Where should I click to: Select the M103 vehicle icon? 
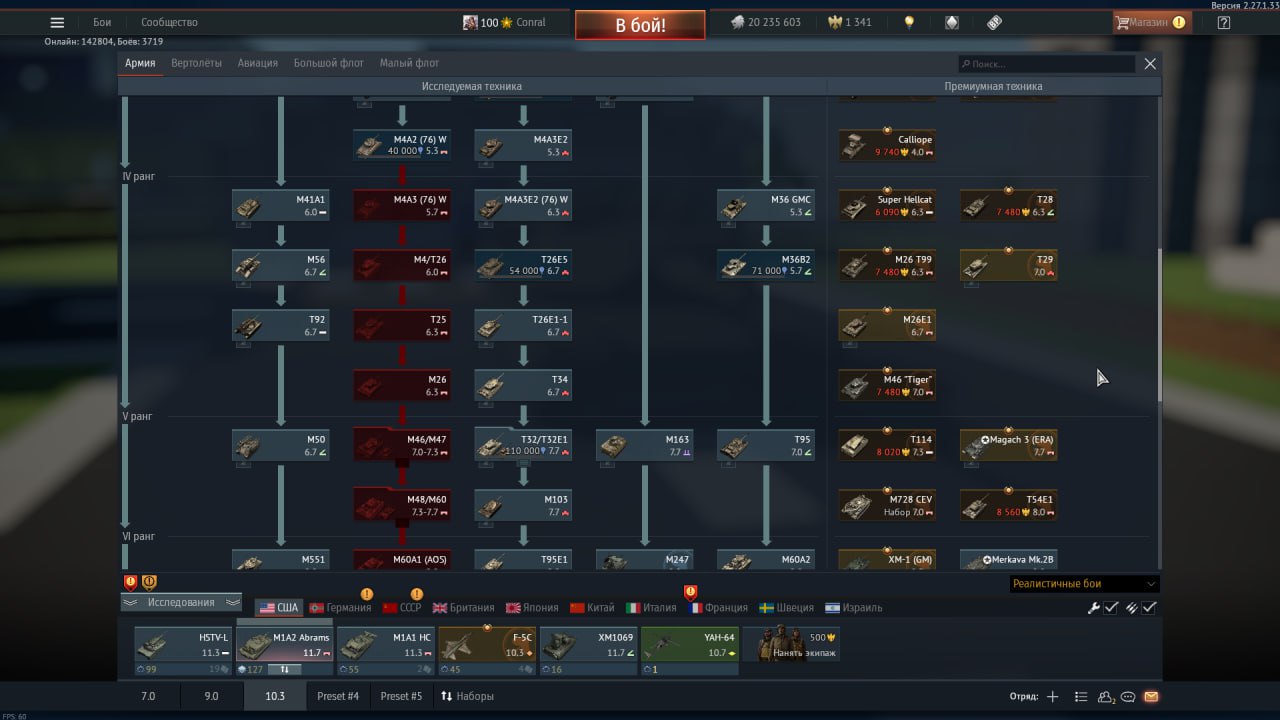pos(490,506)
